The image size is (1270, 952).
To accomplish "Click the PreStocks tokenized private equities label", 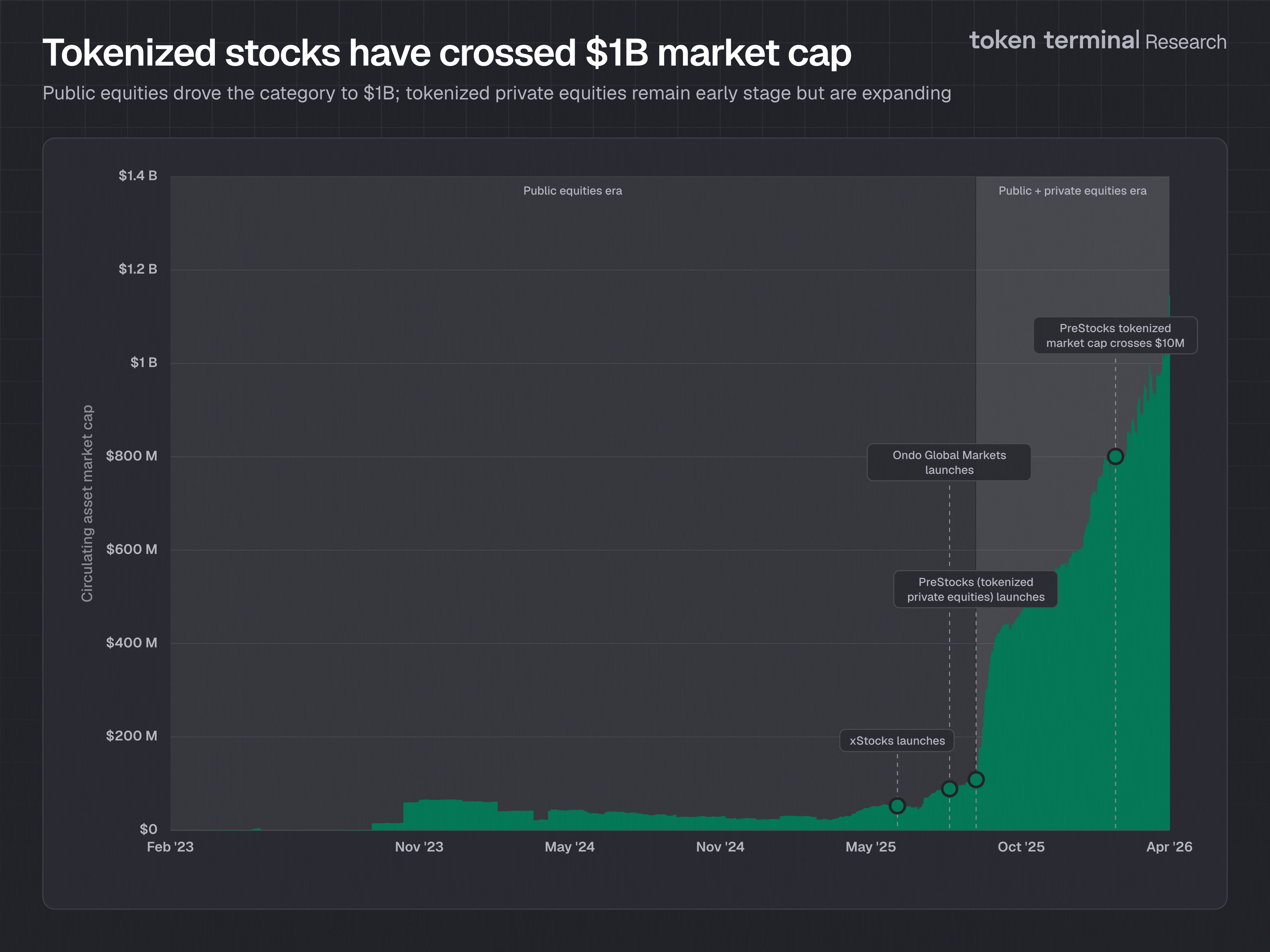I will click(x=975, y=589).
